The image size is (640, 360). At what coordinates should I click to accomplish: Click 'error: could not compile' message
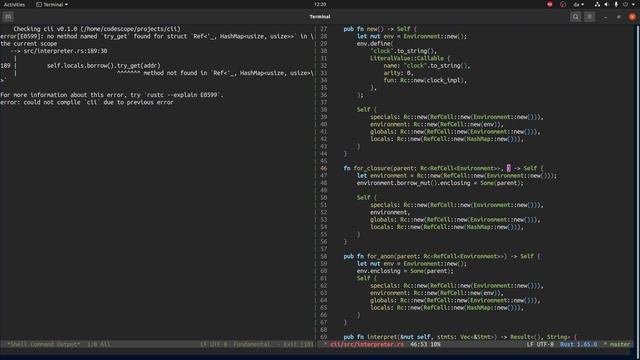pos(40,102)
